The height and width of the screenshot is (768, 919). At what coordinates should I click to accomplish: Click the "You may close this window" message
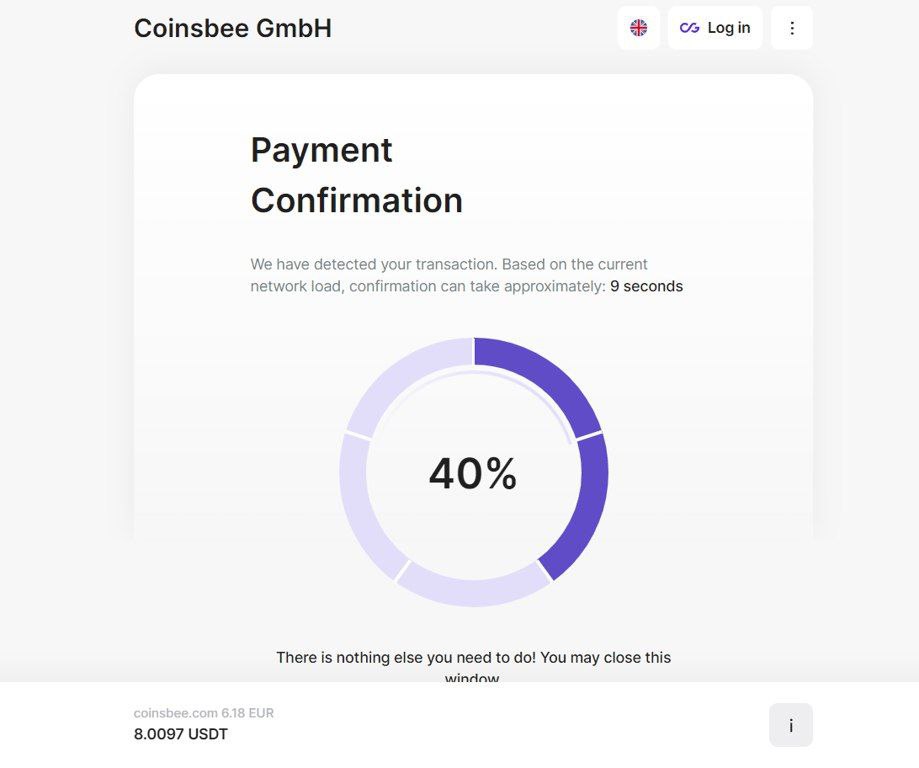coord(473,658)
